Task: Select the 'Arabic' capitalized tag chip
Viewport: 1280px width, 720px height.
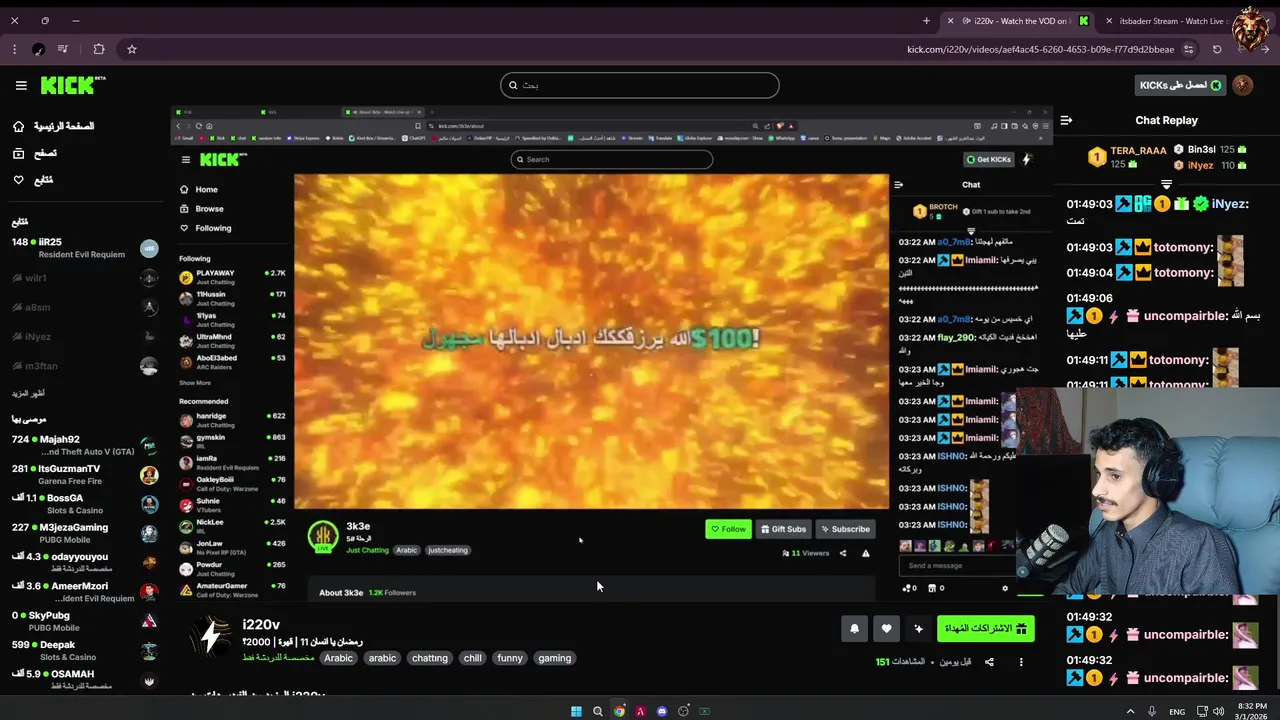Action: tap(338, 658)
